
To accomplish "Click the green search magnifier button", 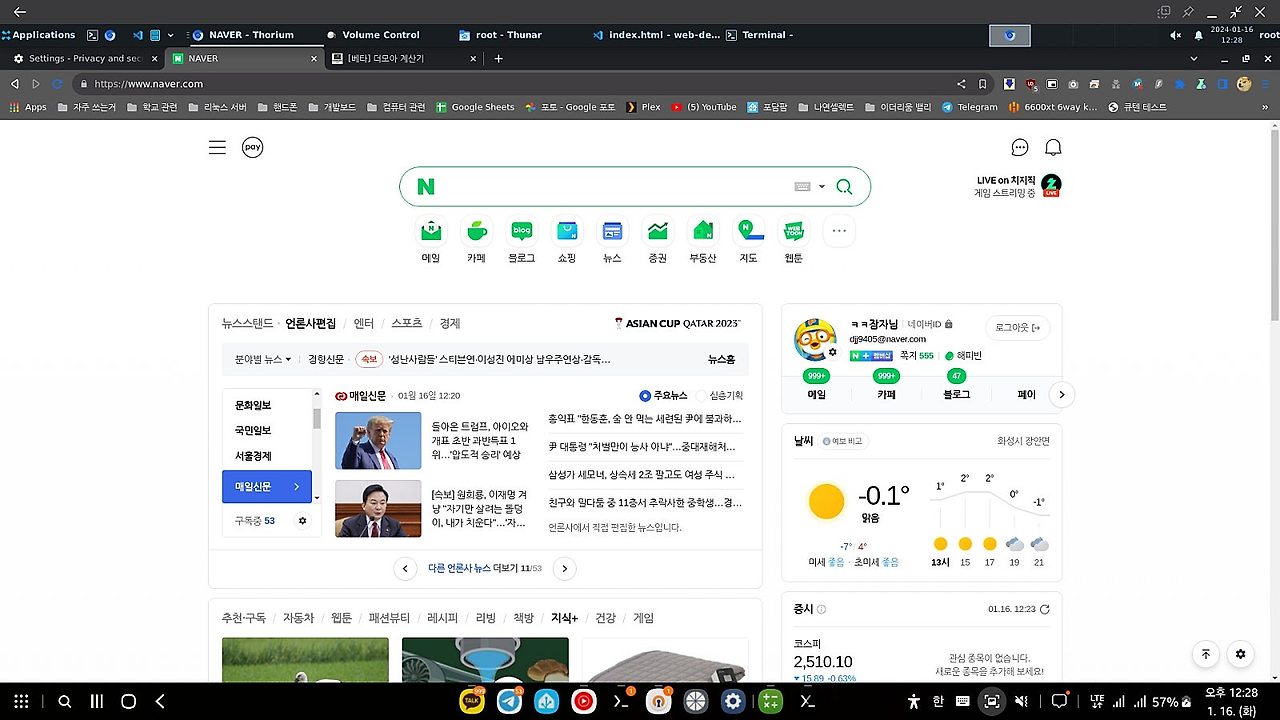I will (x=844, y=187).
